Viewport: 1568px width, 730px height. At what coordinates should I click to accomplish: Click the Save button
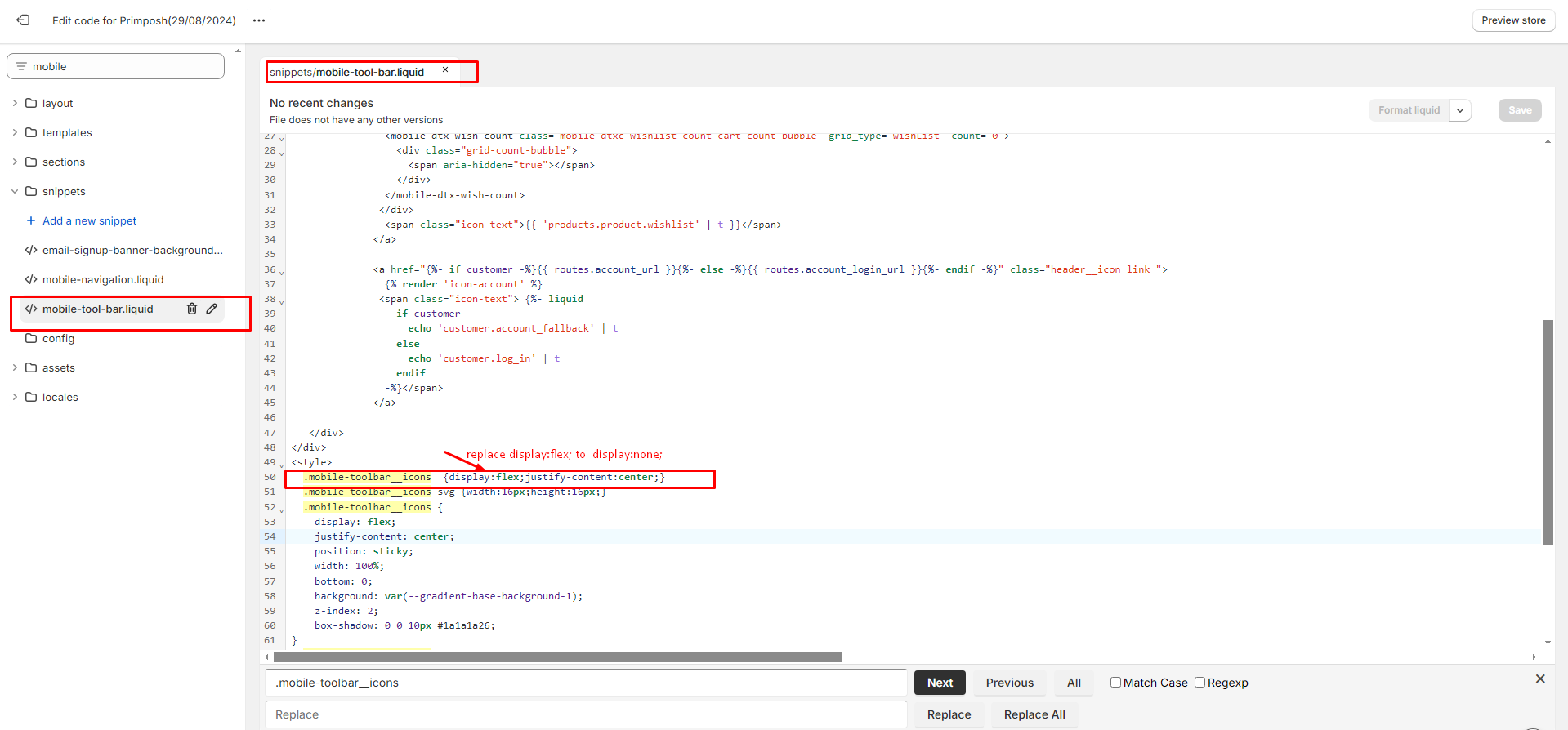coord(1520,110)
